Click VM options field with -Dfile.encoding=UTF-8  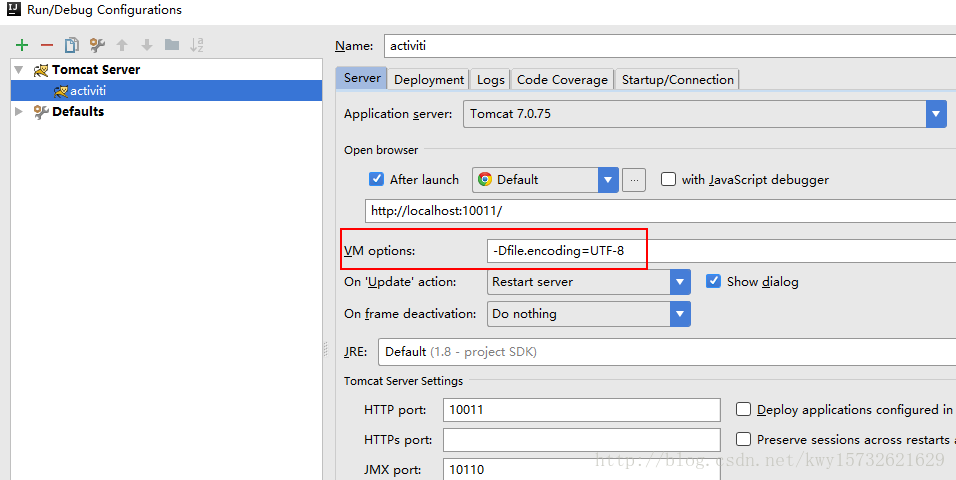pos(721,251)
